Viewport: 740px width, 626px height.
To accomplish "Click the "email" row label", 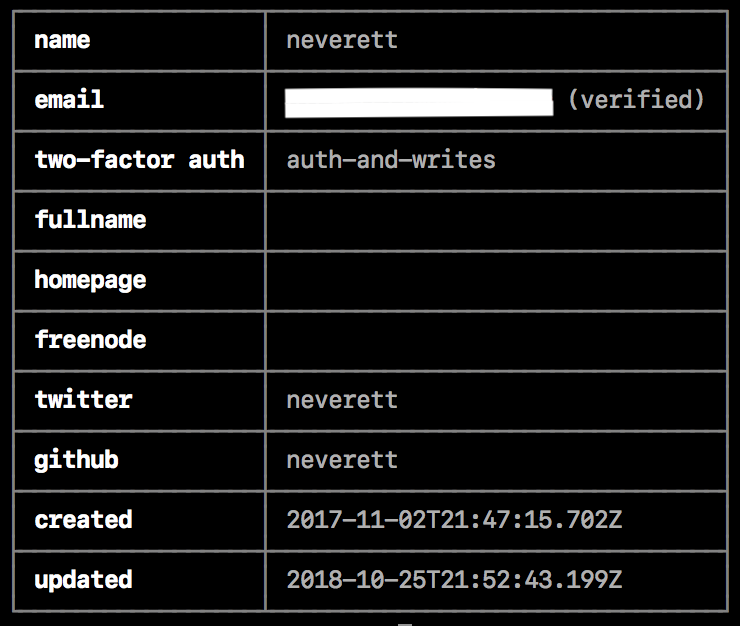I will [x=69, y=100].
